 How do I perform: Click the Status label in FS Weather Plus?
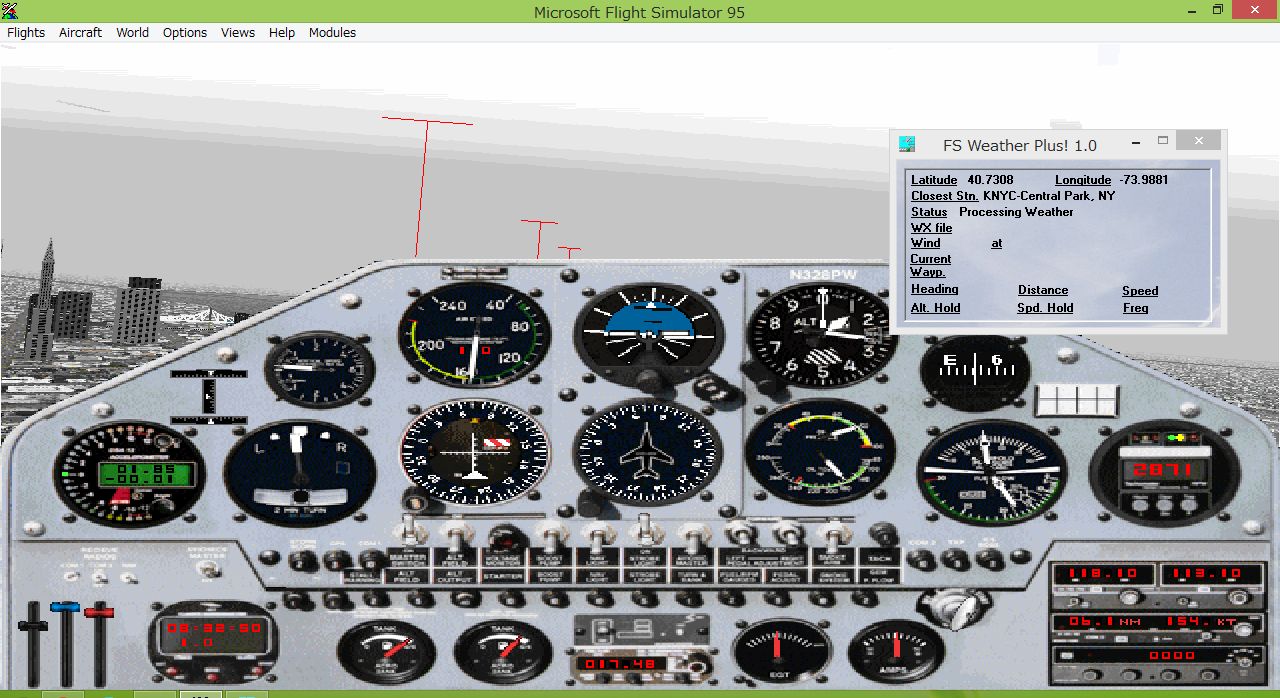pos(929,212)
